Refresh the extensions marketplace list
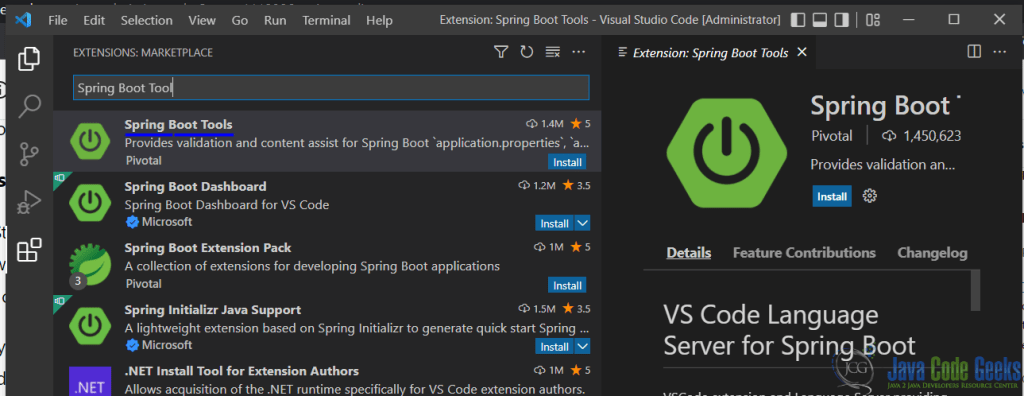 527,52
